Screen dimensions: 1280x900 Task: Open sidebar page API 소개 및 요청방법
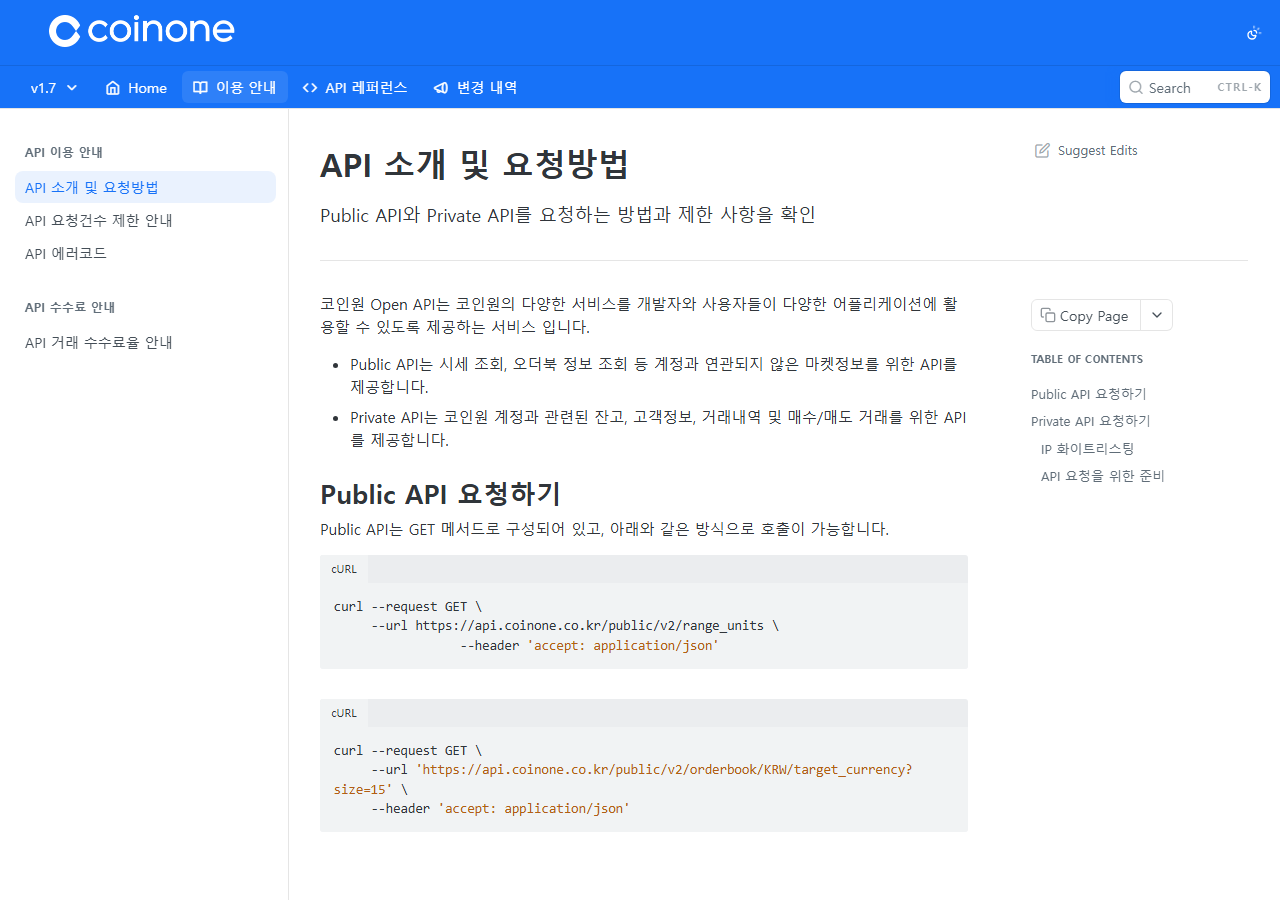click(x=145, y=187)
